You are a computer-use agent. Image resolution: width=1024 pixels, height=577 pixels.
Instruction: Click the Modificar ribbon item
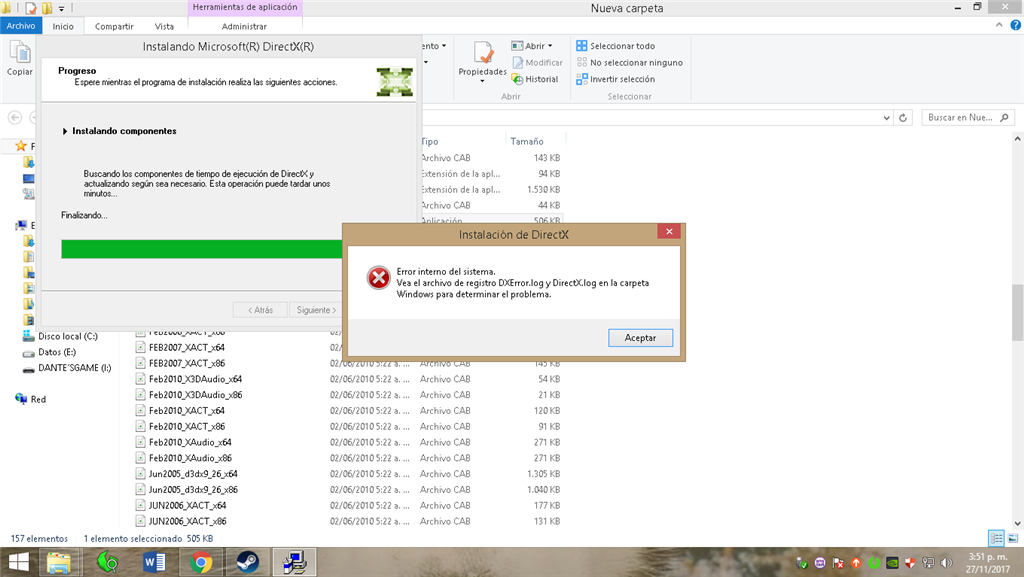tap(537, 63)
